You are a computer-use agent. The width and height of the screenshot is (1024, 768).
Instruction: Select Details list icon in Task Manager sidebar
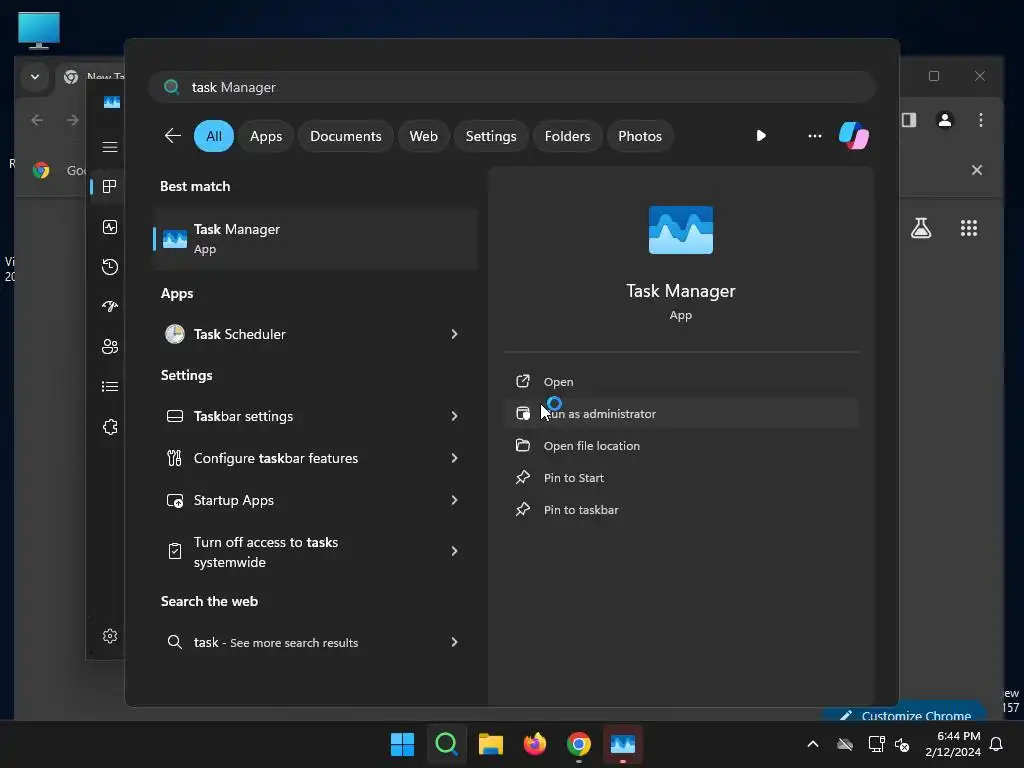click(110, 387)
